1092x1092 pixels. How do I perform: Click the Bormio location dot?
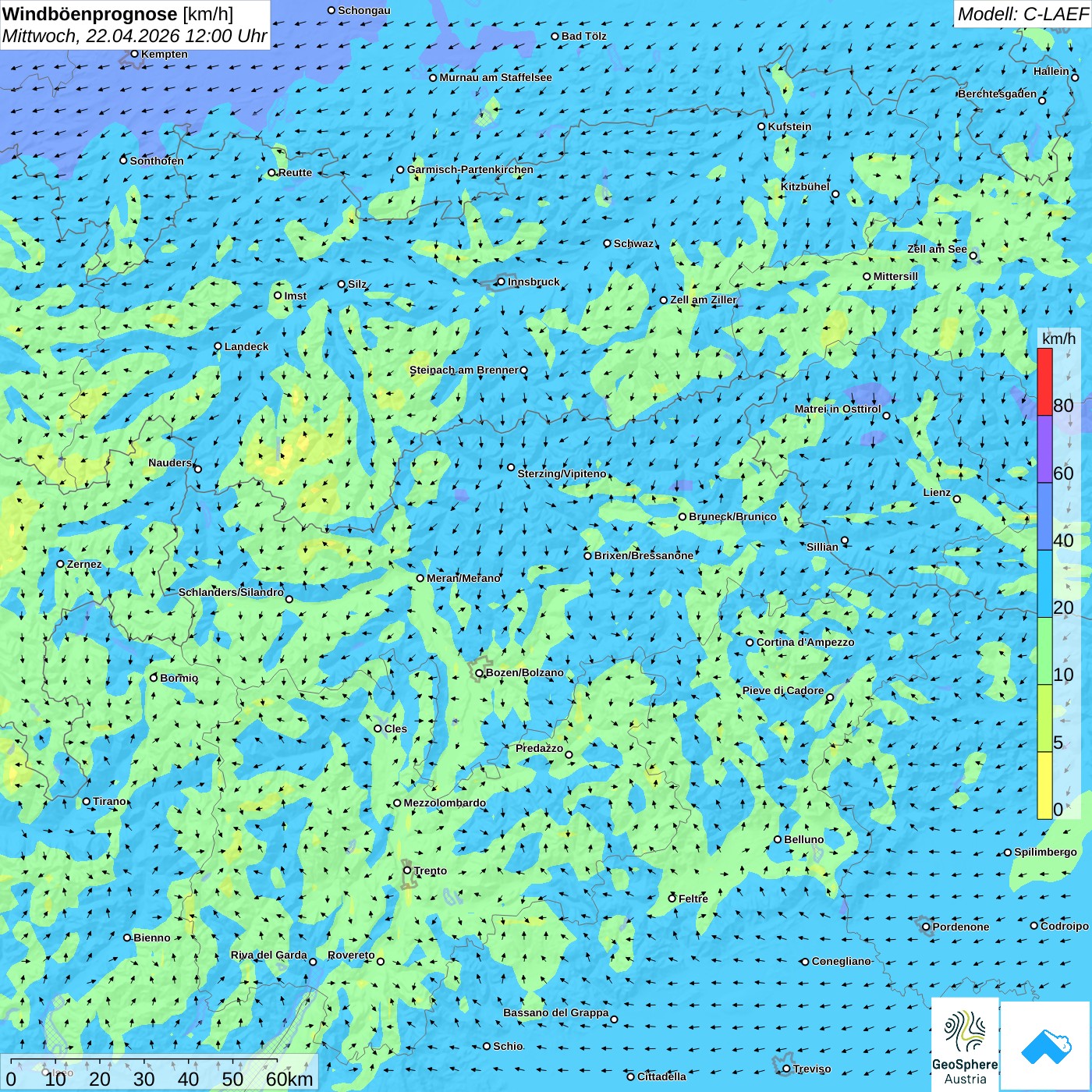(154, 678)
